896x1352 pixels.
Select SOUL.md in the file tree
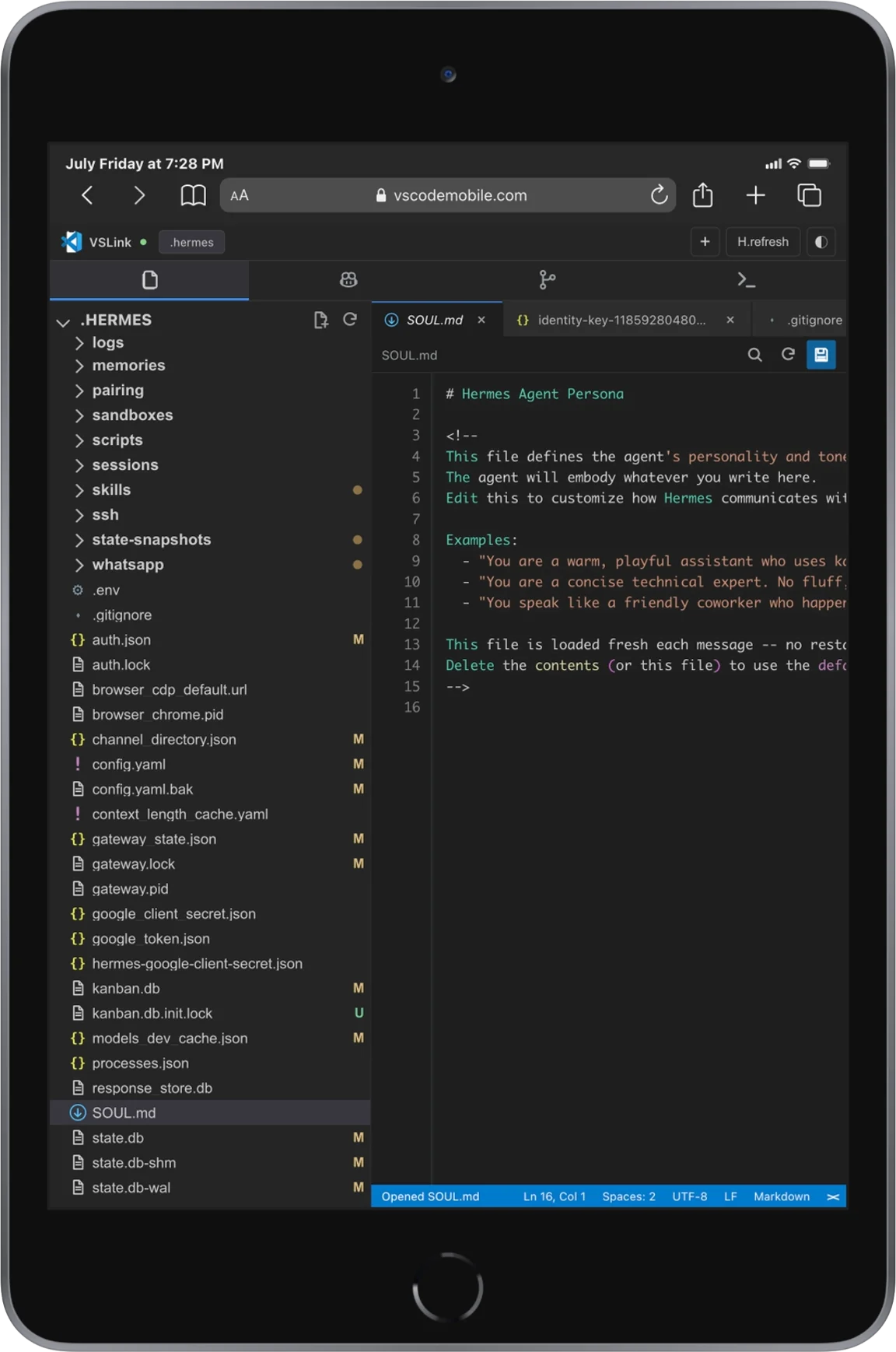210,1112
